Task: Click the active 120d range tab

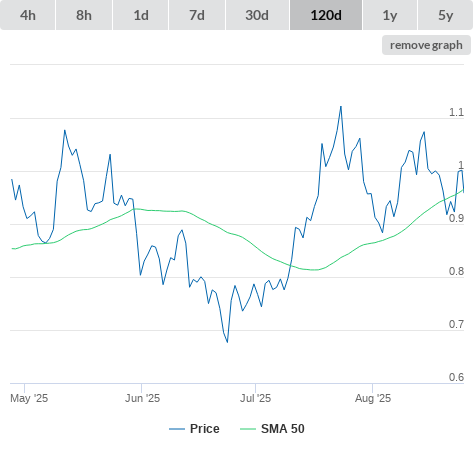Action: pos(326,15)
